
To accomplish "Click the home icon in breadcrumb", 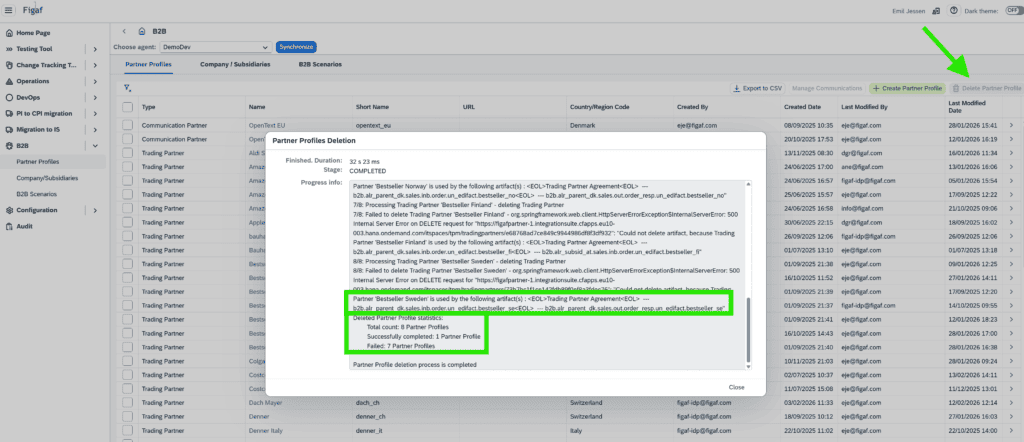I will pos(142,31).
